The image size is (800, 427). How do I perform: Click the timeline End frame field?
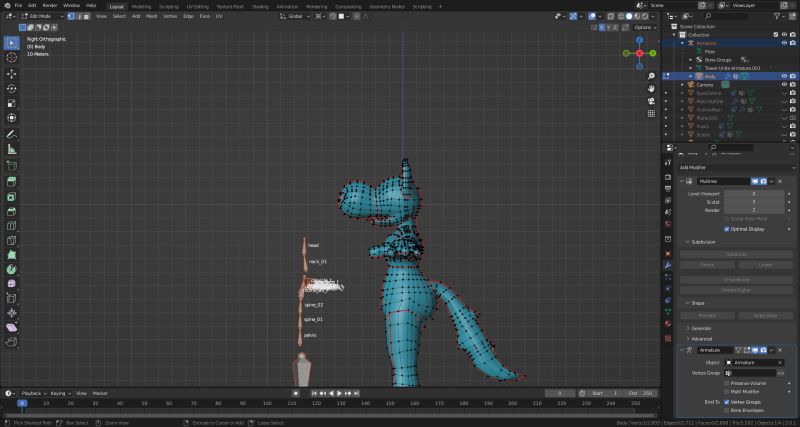coord(640,393)
